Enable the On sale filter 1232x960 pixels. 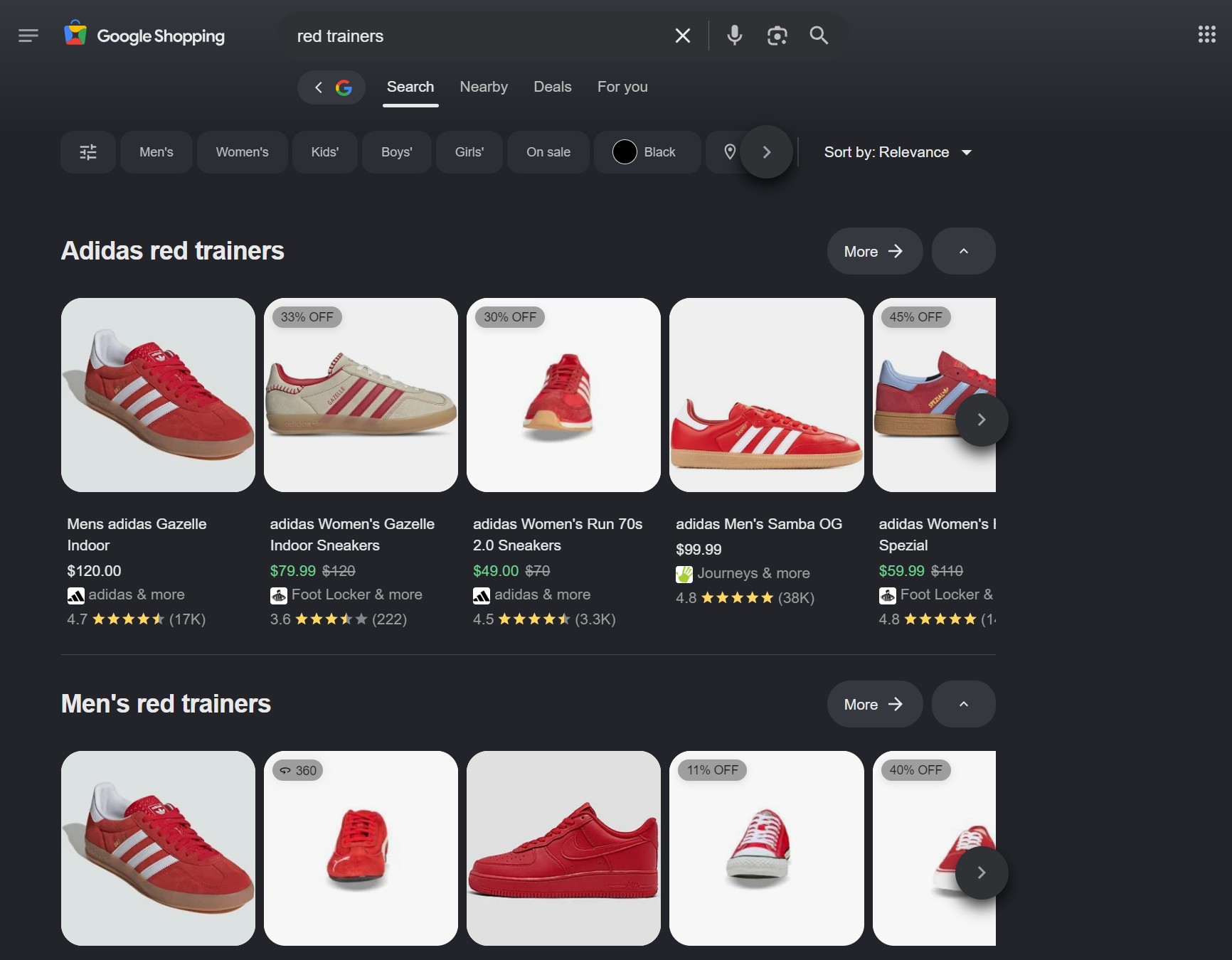click(548, 152)
